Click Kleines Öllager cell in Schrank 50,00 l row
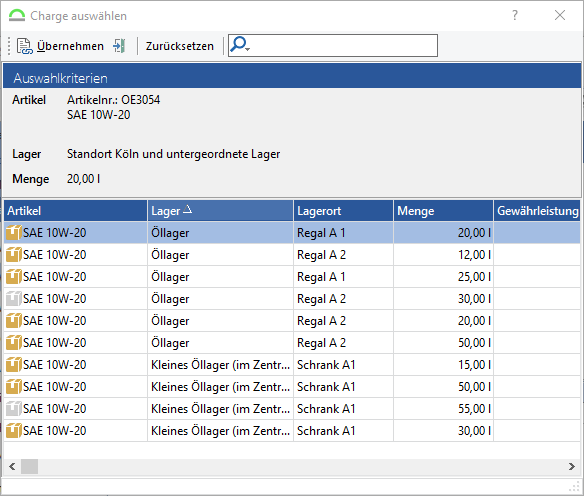 click(x=220, y=387)
